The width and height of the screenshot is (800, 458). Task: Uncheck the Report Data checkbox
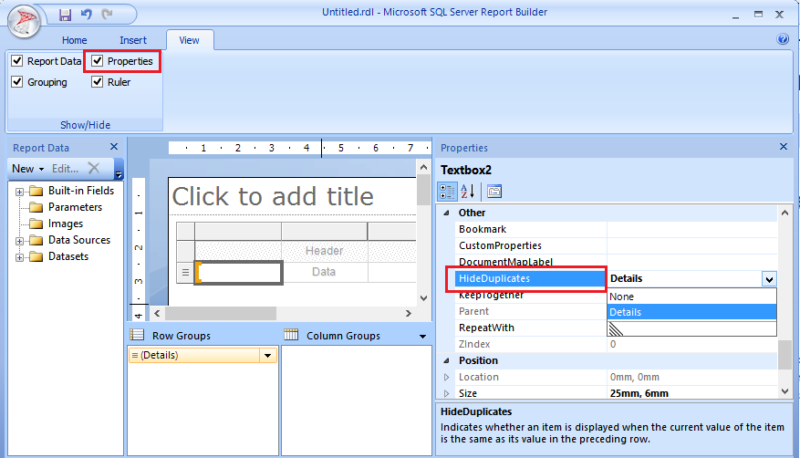(x=17, y=61)
